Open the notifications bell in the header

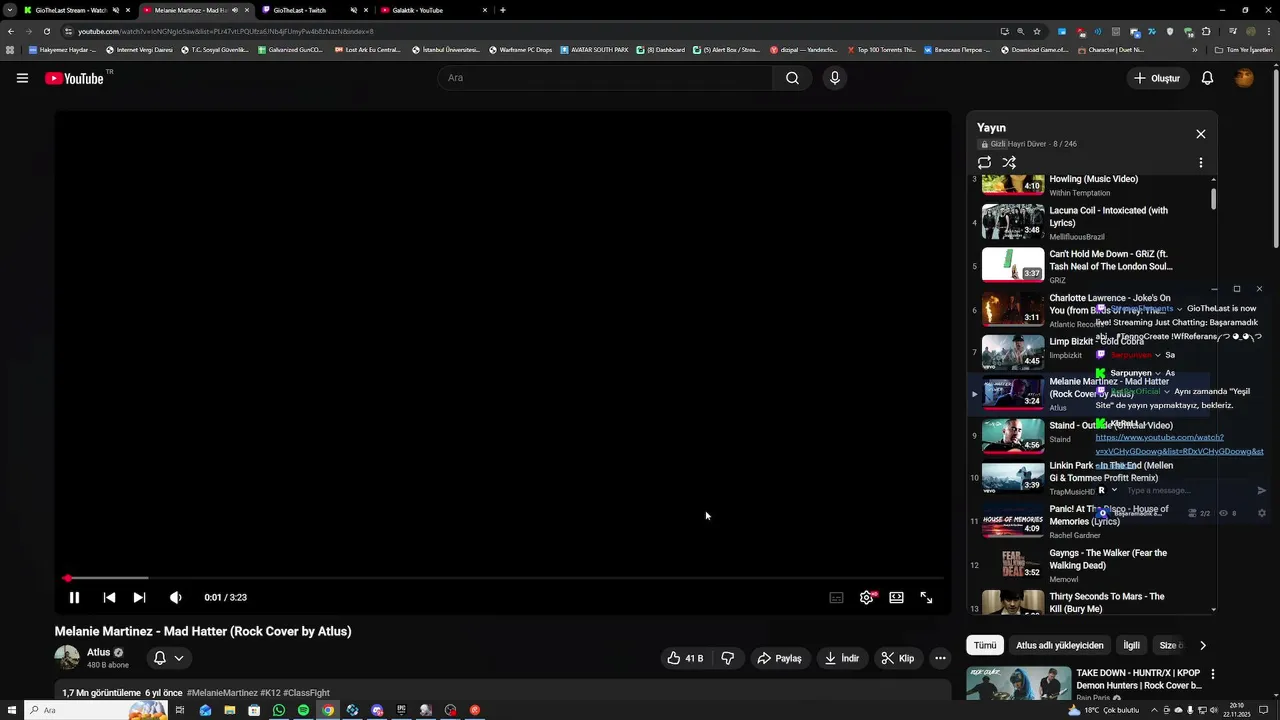tap(1207, 78)
